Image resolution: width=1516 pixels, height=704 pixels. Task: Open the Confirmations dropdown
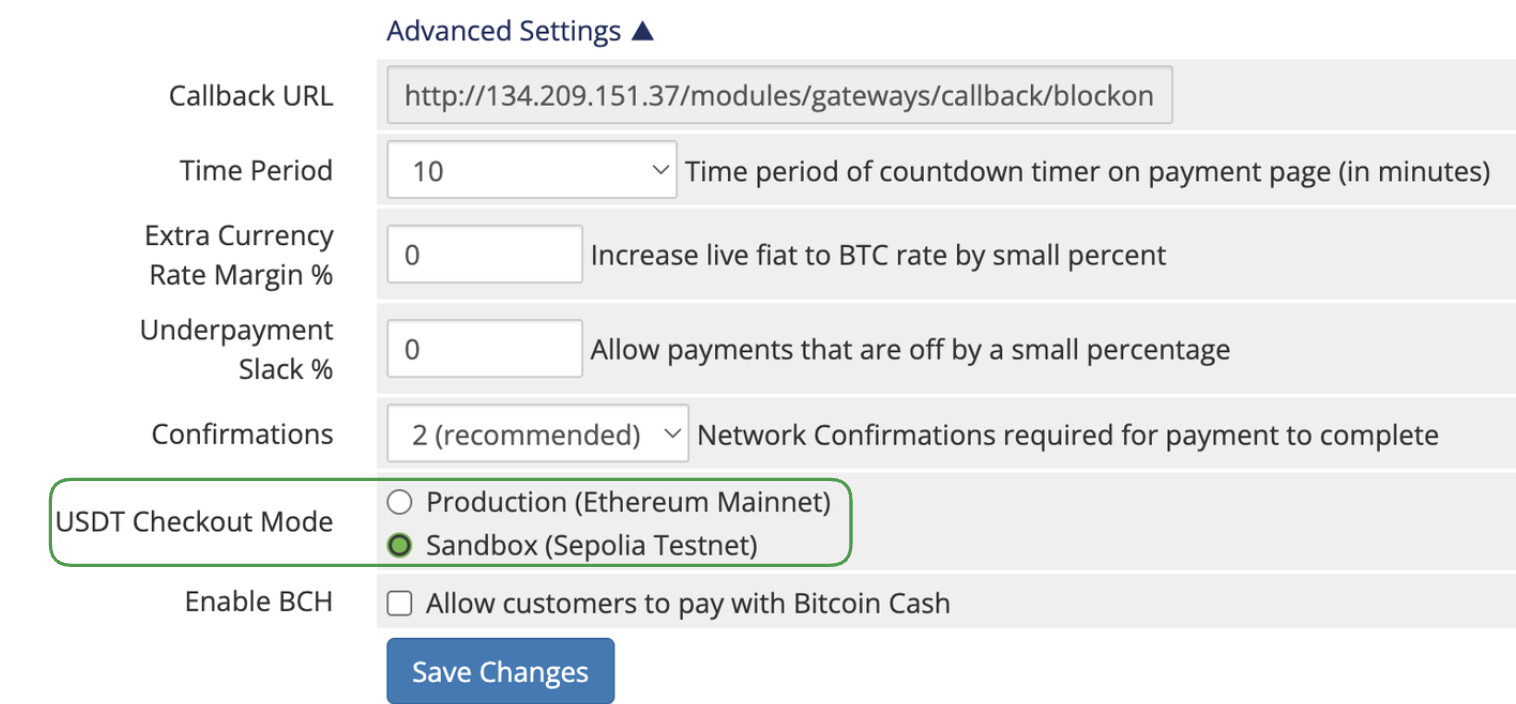(x=538, y=435)
